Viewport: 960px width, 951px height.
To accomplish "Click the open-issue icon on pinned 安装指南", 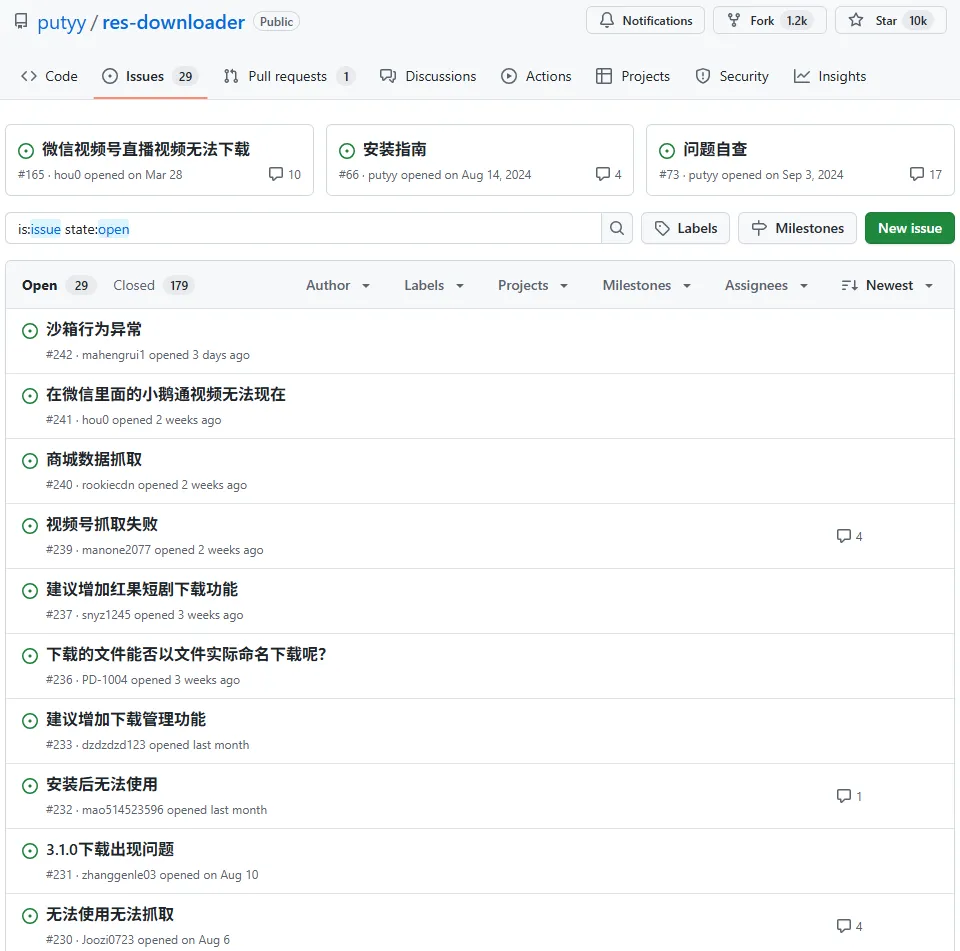I will (347, 151).
